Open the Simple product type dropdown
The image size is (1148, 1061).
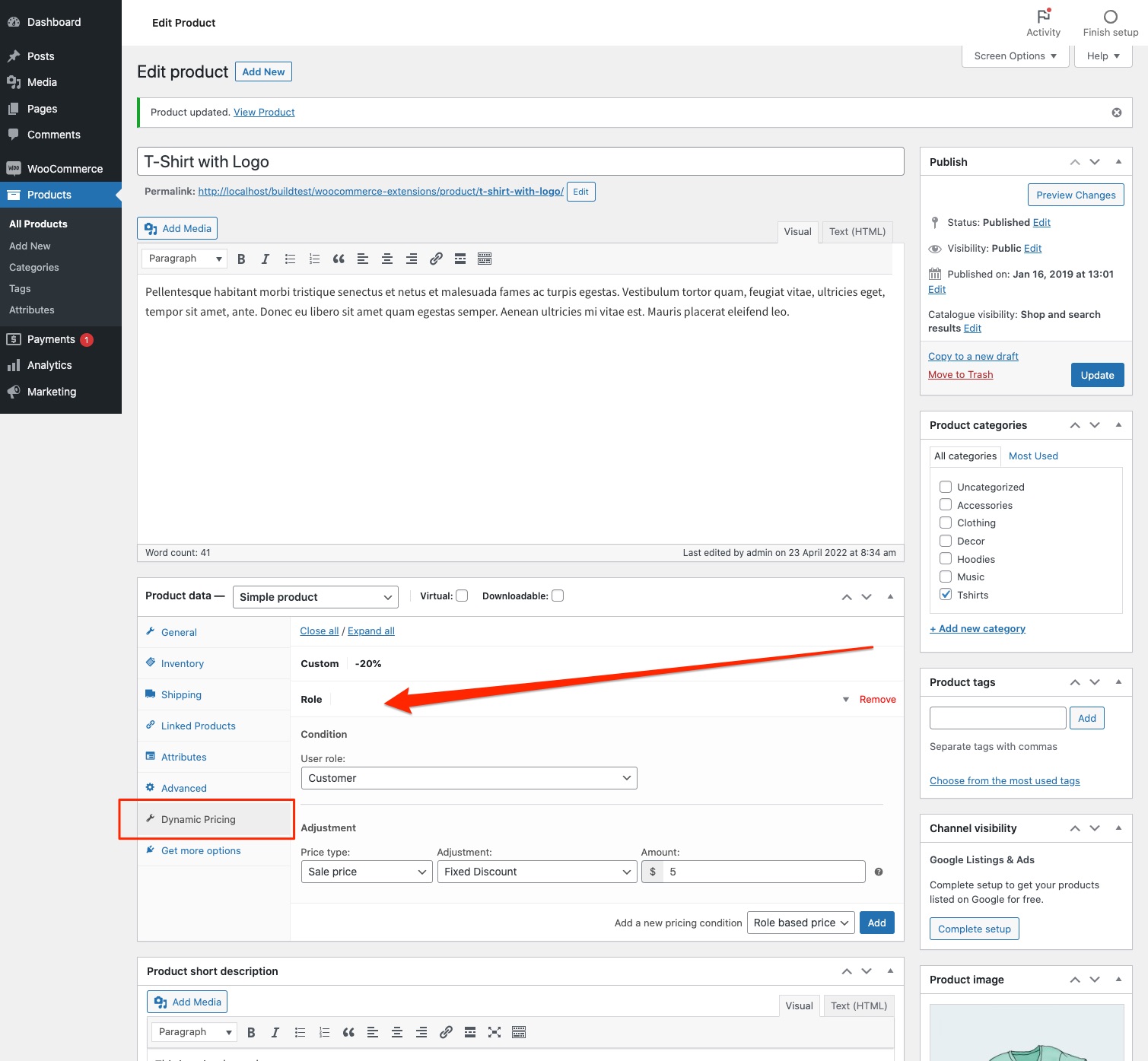(x=316, y=597)
